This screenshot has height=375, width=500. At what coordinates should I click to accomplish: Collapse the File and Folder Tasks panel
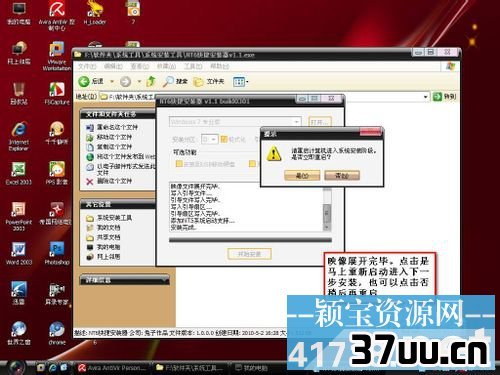[x=117, y=114]
